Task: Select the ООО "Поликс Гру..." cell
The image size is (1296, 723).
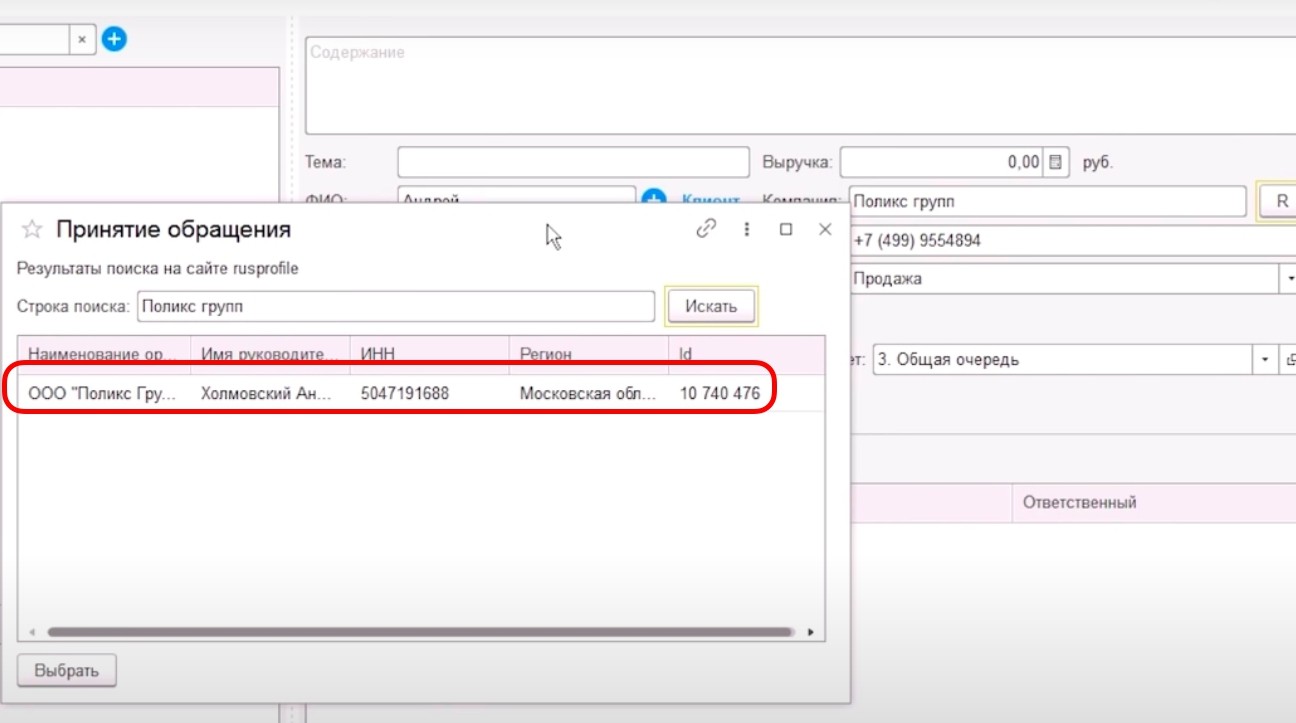Action: pyautogui.click(x=104, y=393)
